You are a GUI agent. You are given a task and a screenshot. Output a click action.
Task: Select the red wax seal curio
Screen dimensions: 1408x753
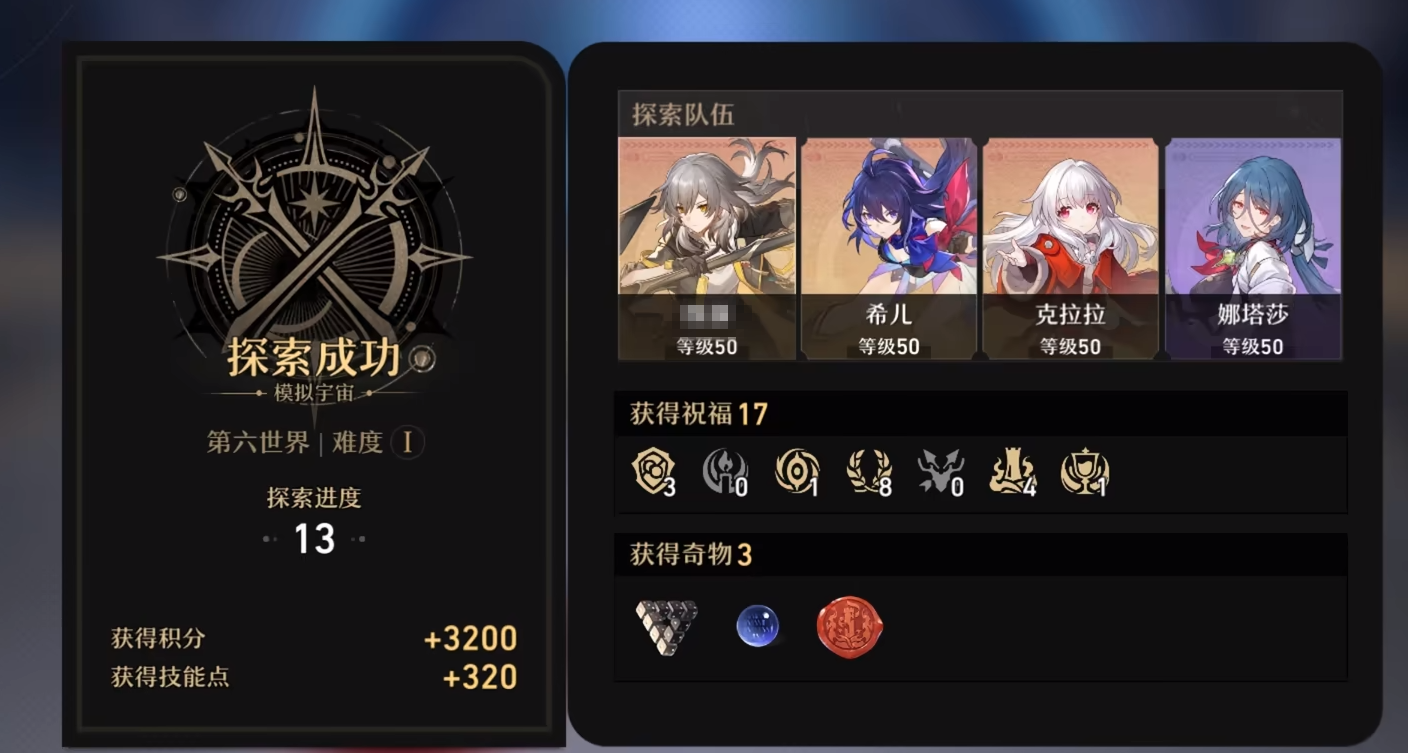point(849,626)
